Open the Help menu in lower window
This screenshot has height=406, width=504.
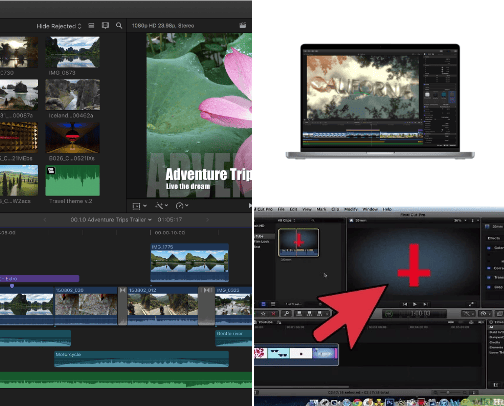387,209
